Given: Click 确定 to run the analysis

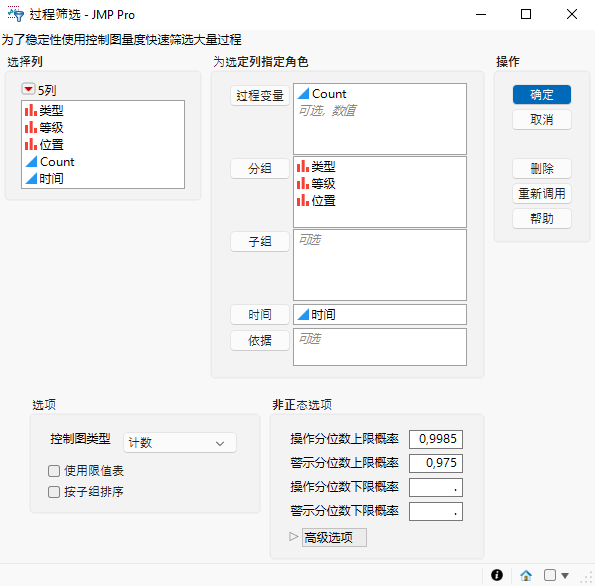Looking at the screenshot, I should coord(541,95).
